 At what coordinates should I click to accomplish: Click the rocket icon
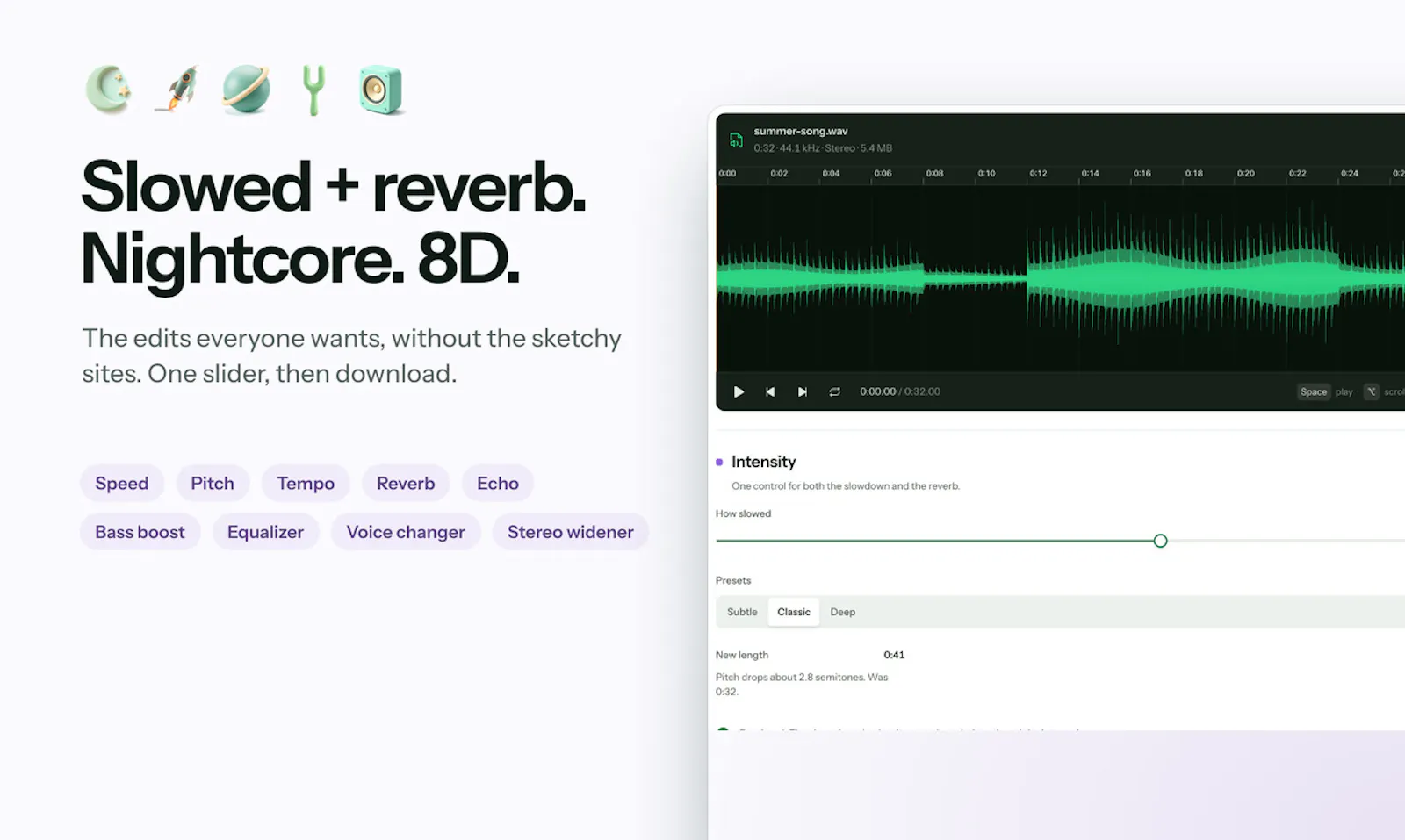(x=177, y=89)
